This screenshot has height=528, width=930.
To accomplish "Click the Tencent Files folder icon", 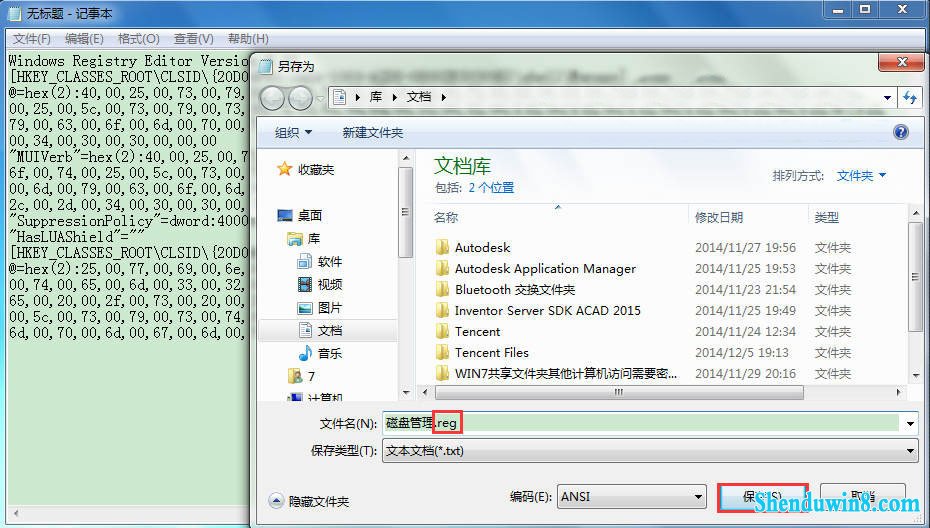I will (442, 352).
